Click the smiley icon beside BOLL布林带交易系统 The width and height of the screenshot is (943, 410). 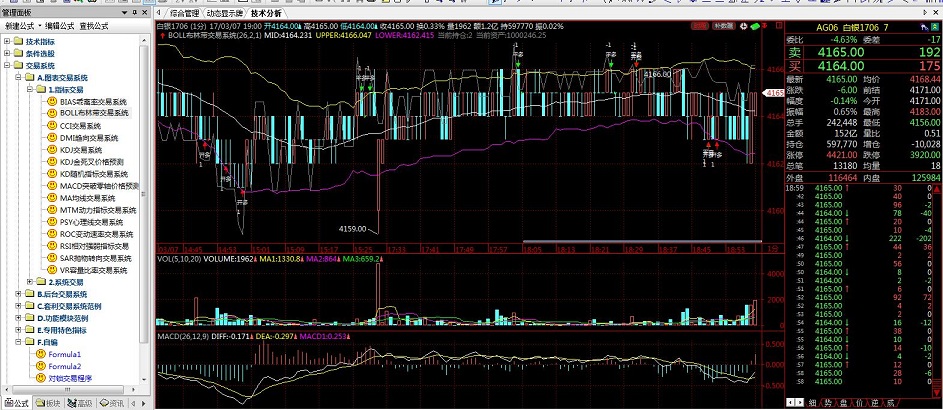click(x=52, y=113)
